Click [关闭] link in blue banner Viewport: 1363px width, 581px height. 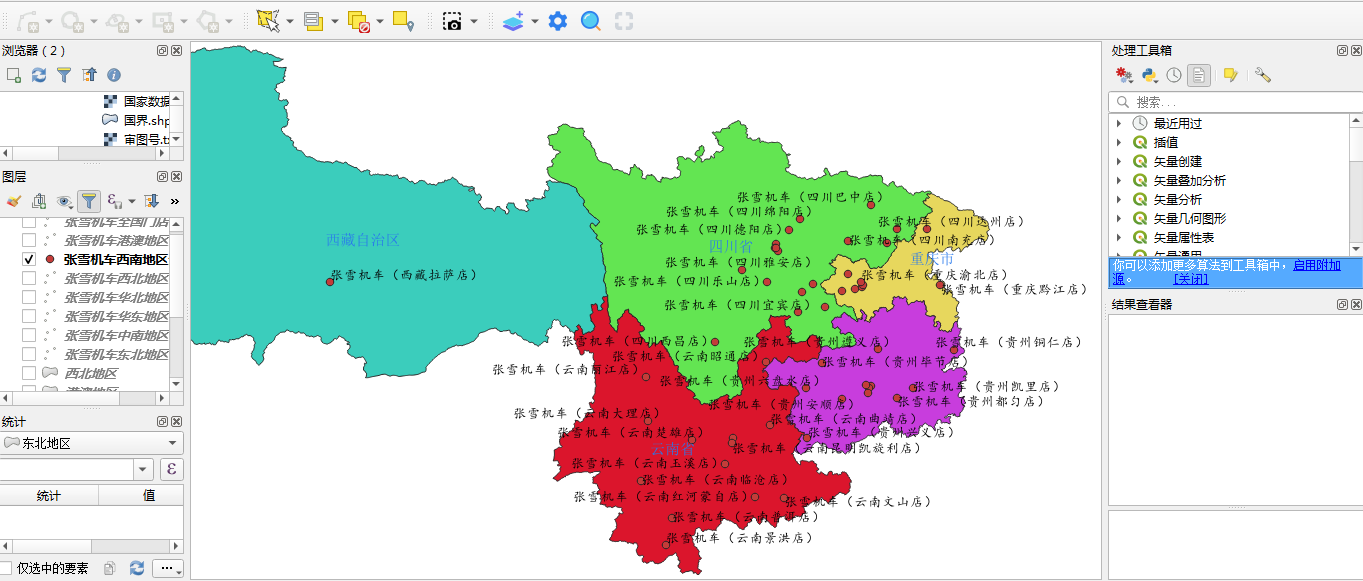pos(1191,279)
